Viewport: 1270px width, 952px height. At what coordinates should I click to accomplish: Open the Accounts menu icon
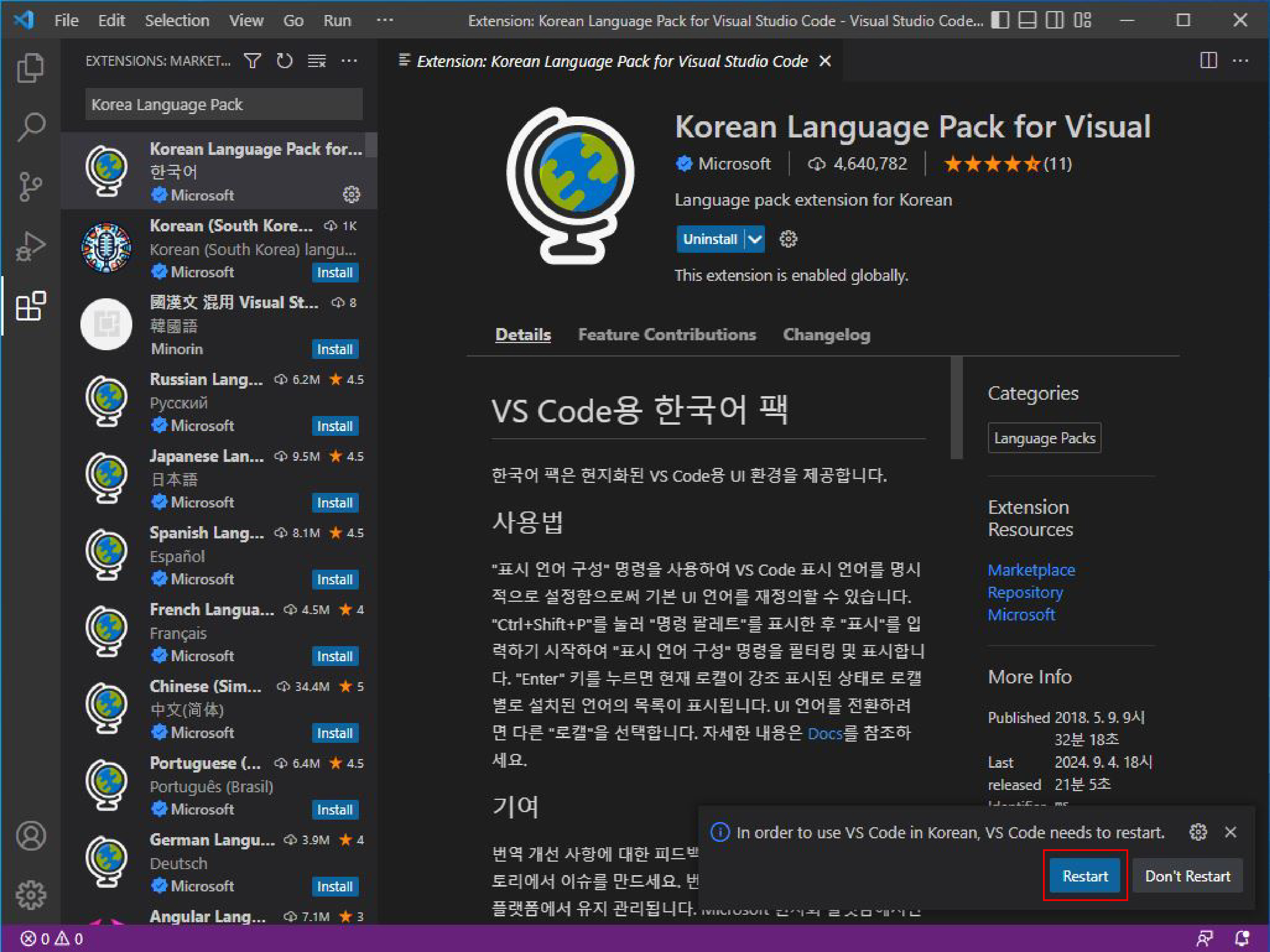pyautogui.click(x=31, y=836)
